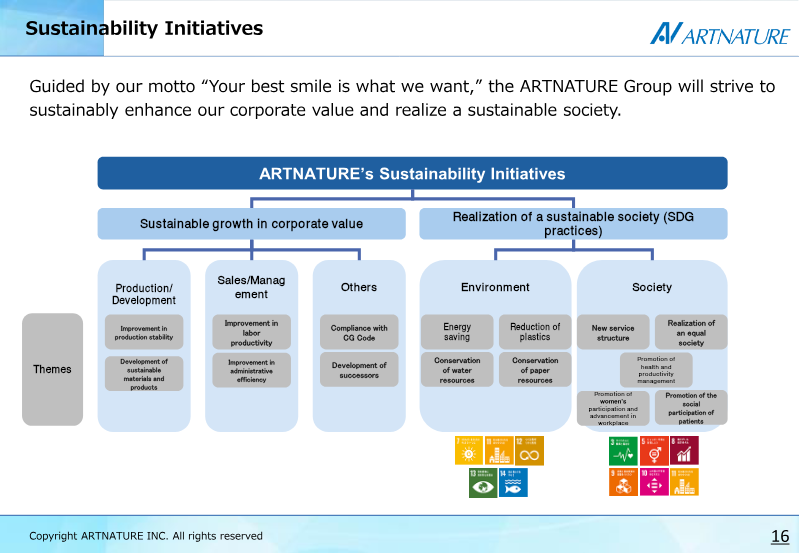Click the SDG 7 sun icon
Screen dimensions: 799x553
469,450
